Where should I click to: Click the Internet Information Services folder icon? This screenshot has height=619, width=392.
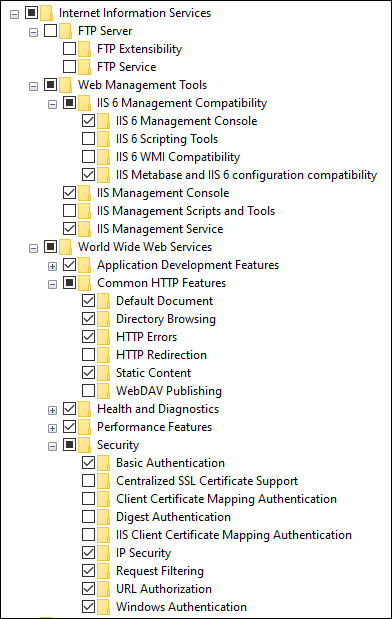tap(47, 13)
